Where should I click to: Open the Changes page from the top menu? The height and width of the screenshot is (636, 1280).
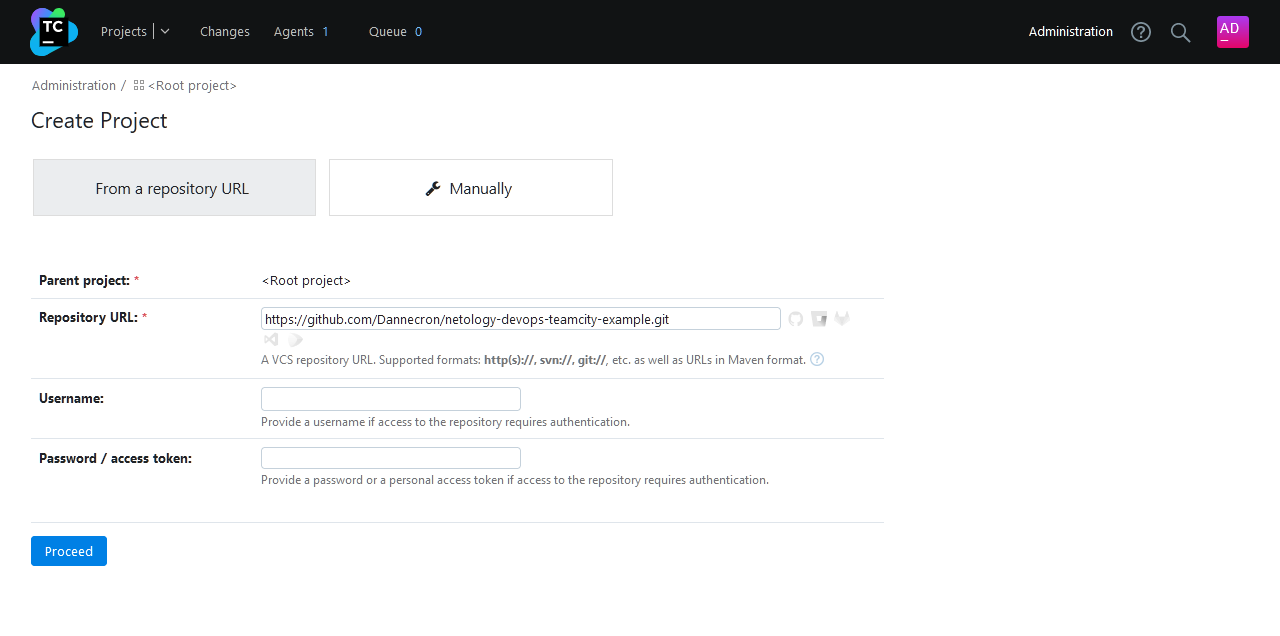coord(224,31)
